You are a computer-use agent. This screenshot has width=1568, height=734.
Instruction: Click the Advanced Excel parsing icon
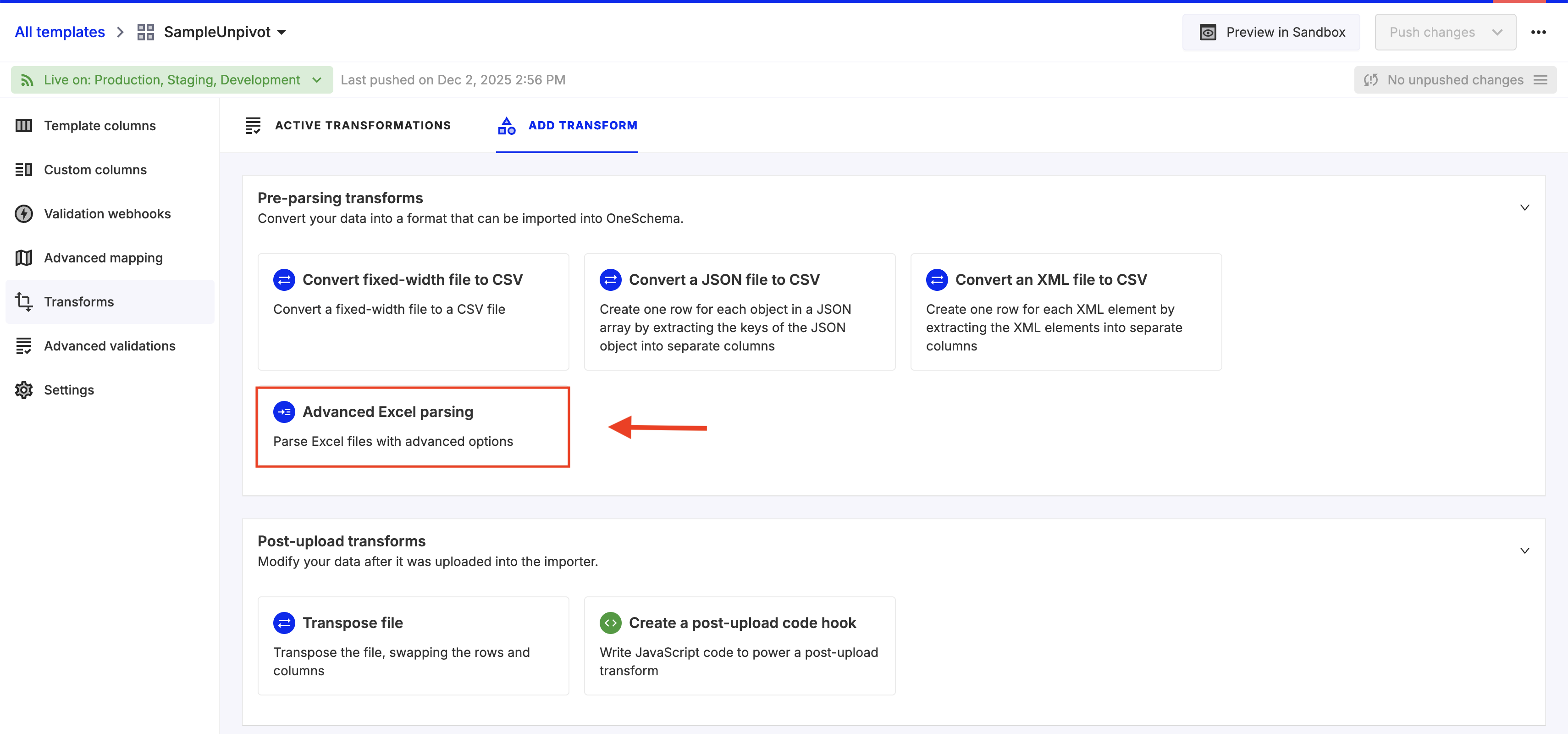point(284,412)
